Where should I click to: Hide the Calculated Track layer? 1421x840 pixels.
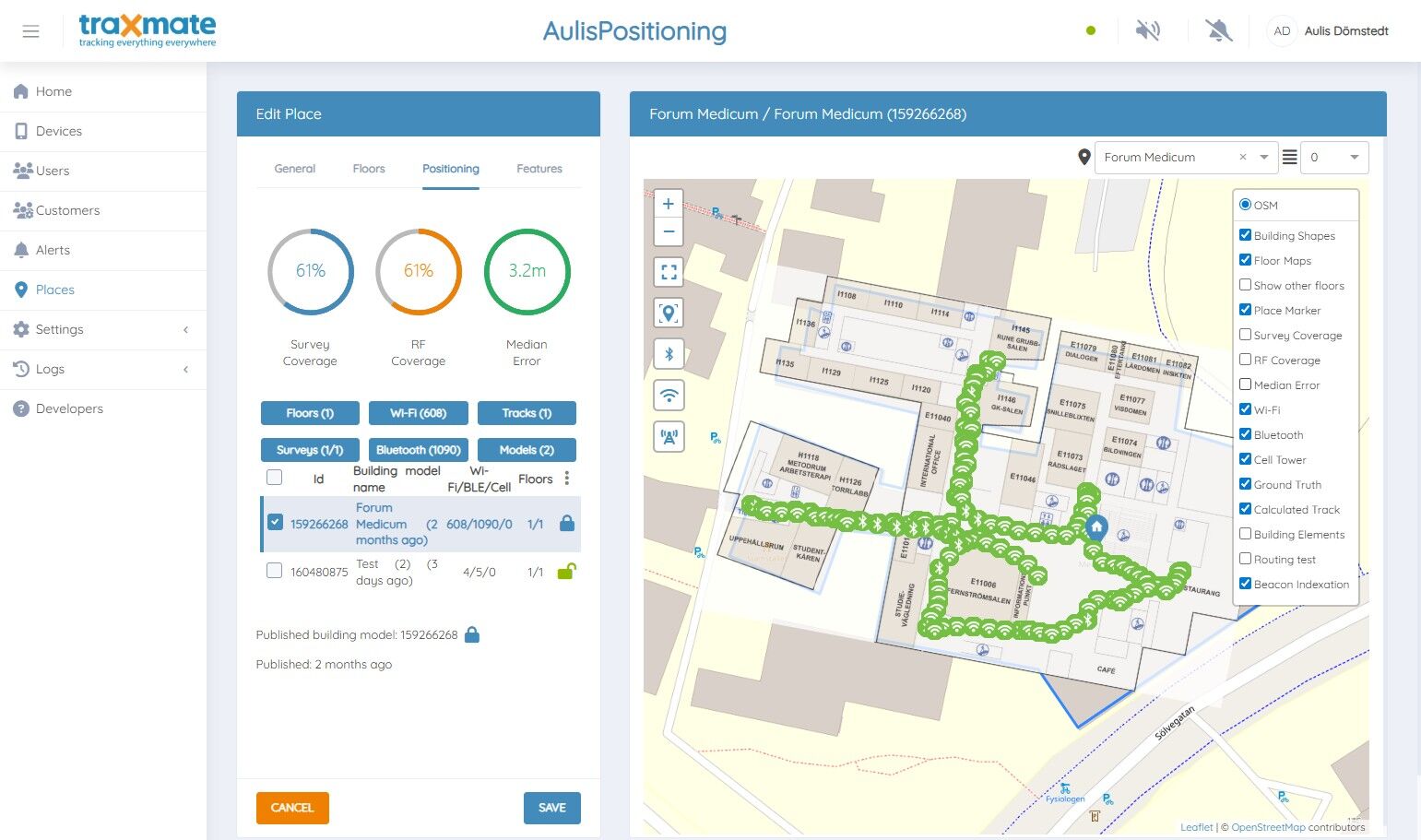pyautogui.click(x=1246, y=509)
